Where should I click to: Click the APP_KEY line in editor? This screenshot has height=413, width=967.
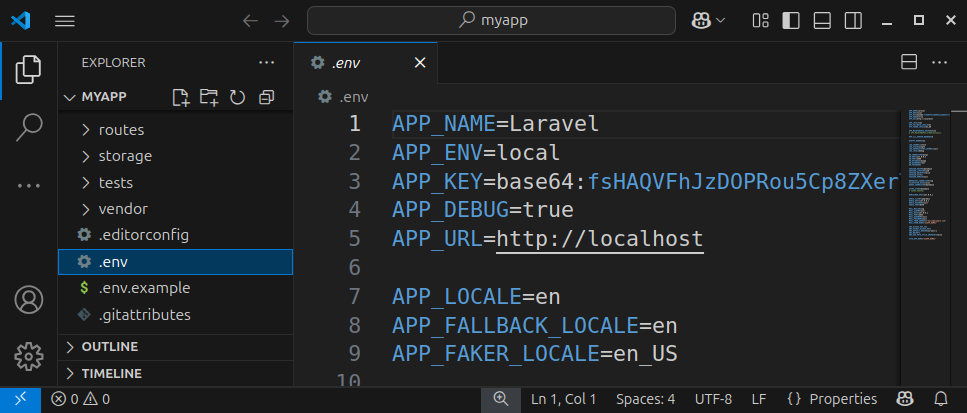point(646,182)
